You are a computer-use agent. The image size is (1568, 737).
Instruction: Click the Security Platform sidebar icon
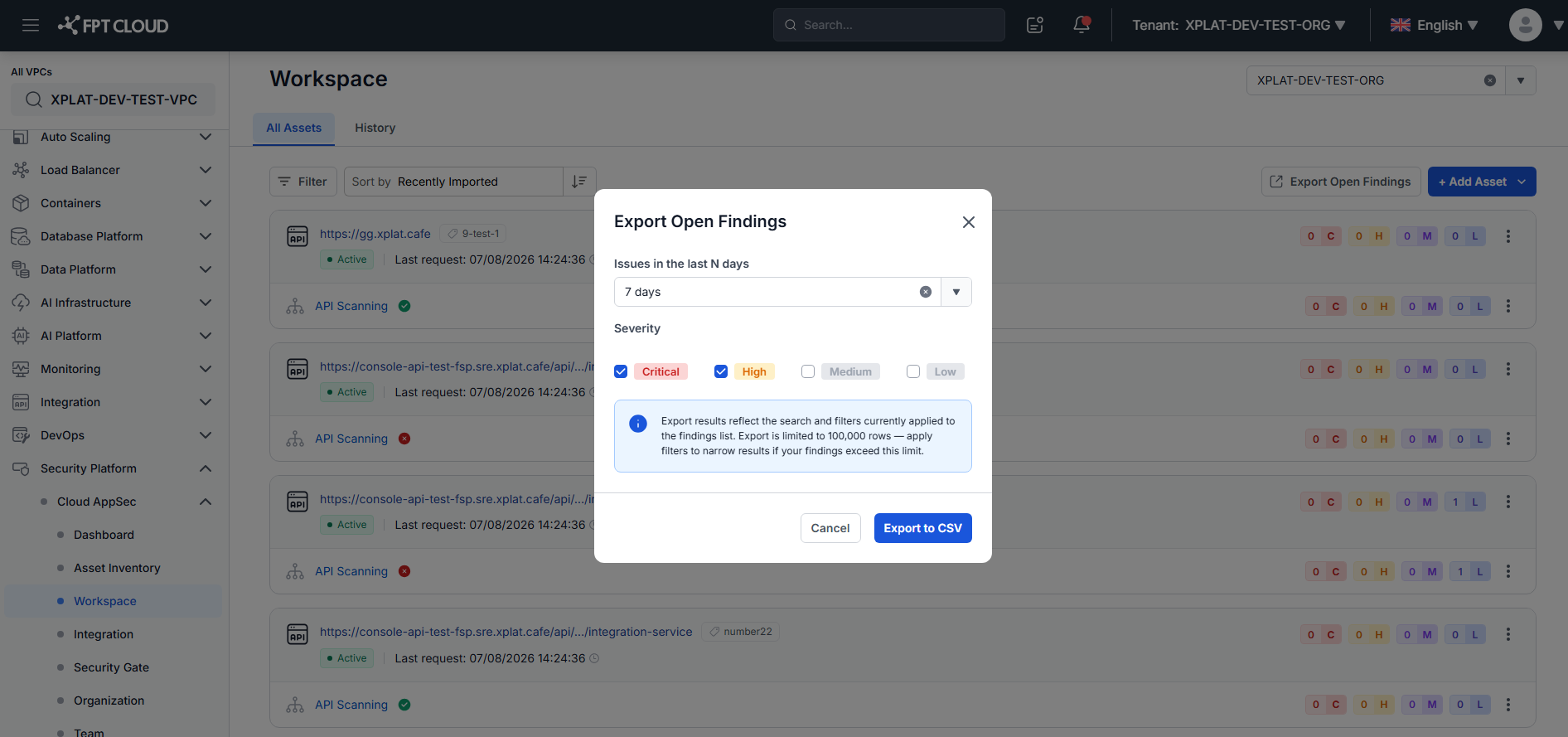[21, 468]
